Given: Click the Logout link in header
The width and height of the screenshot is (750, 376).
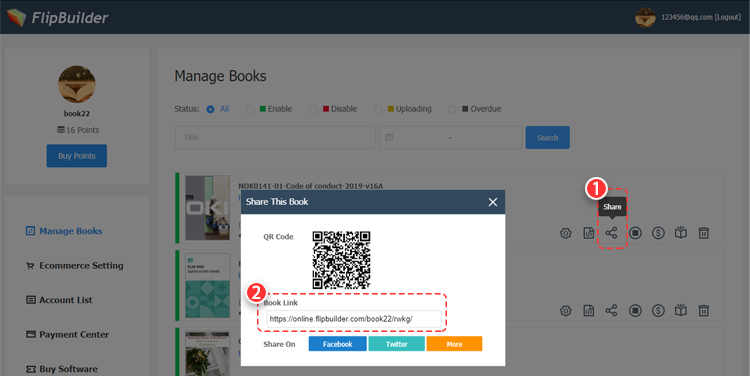Looking at the screenshot, I should 728,17.
